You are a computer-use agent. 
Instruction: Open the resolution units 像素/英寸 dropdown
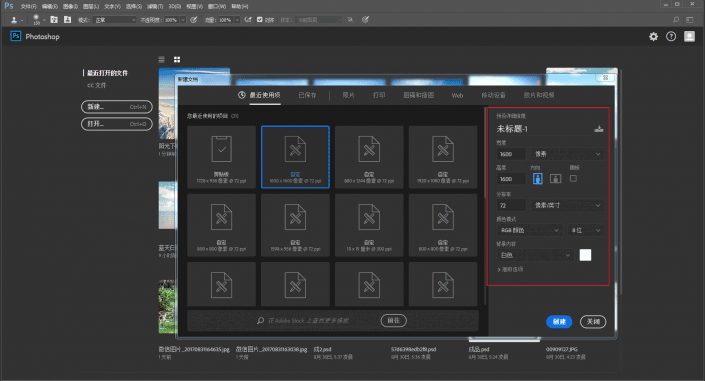coord(567,206)
